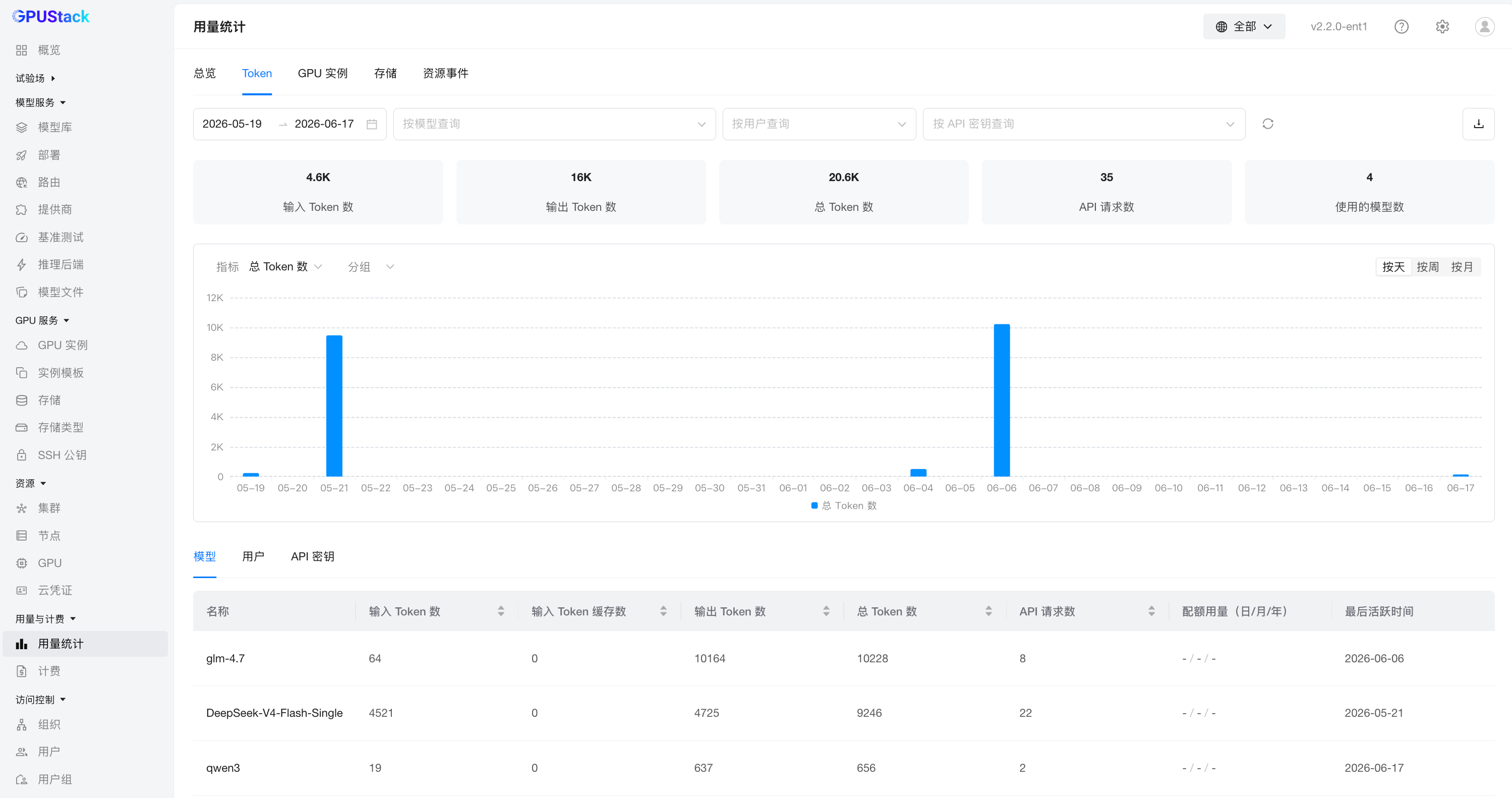Open the date range picker field

tap(289, 124)
